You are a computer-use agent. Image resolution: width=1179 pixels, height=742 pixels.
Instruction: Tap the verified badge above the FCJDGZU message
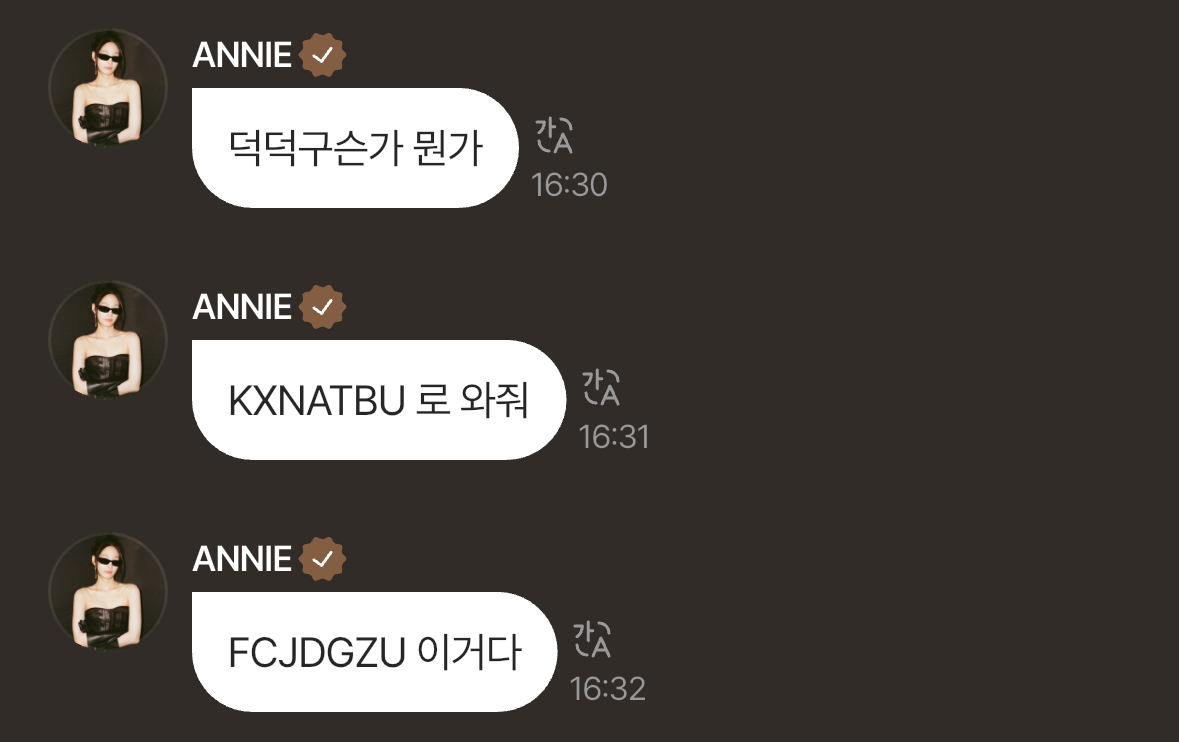[323, 559]
